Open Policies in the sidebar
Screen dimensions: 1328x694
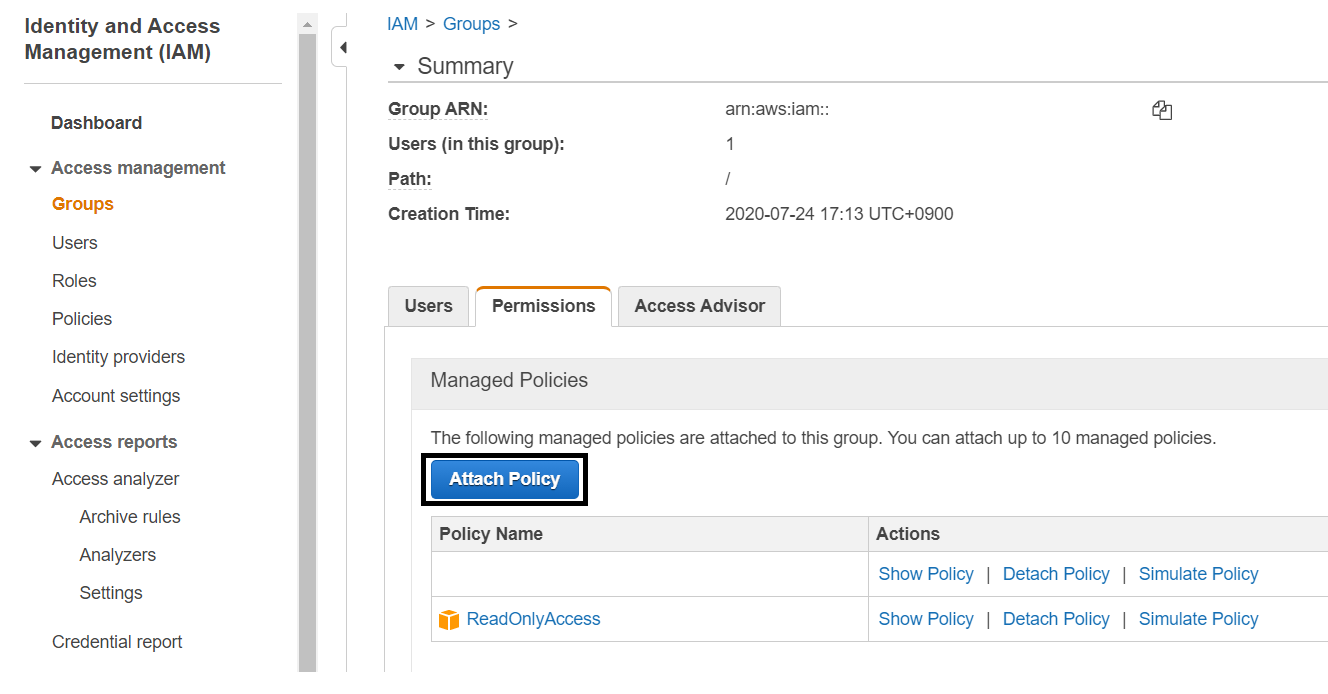pyautogui.click(x=82, y=319)
